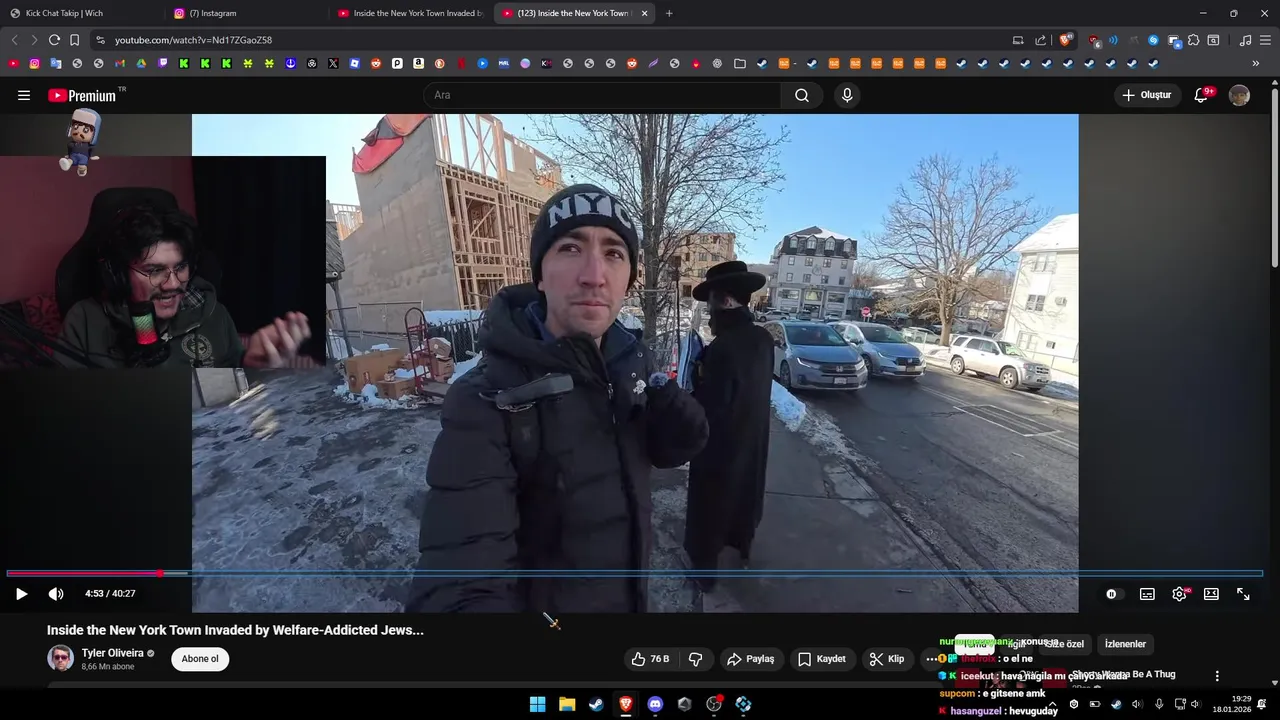The image size is (1280, 720).
Task: Toggle theater mode in the player
Action: (1211, 594)
